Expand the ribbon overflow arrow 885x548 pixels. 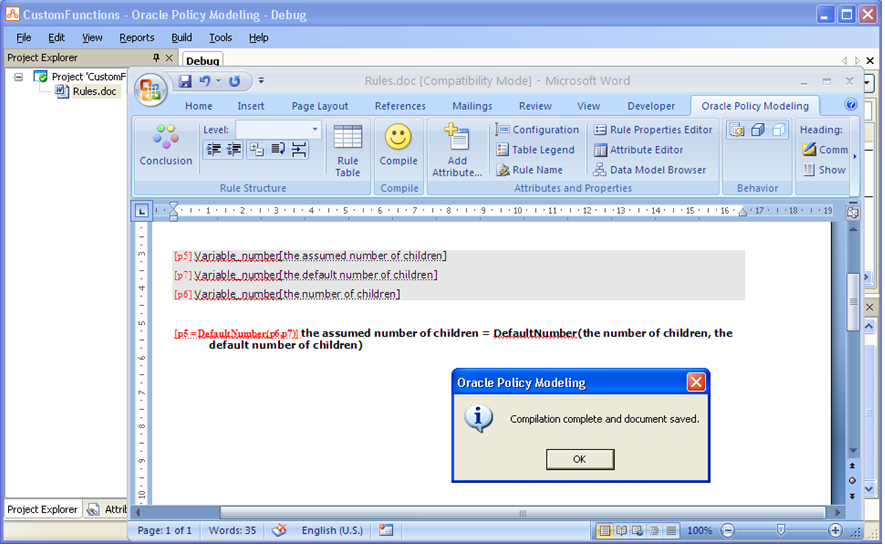pyautogui.click(x=855, y=156)
